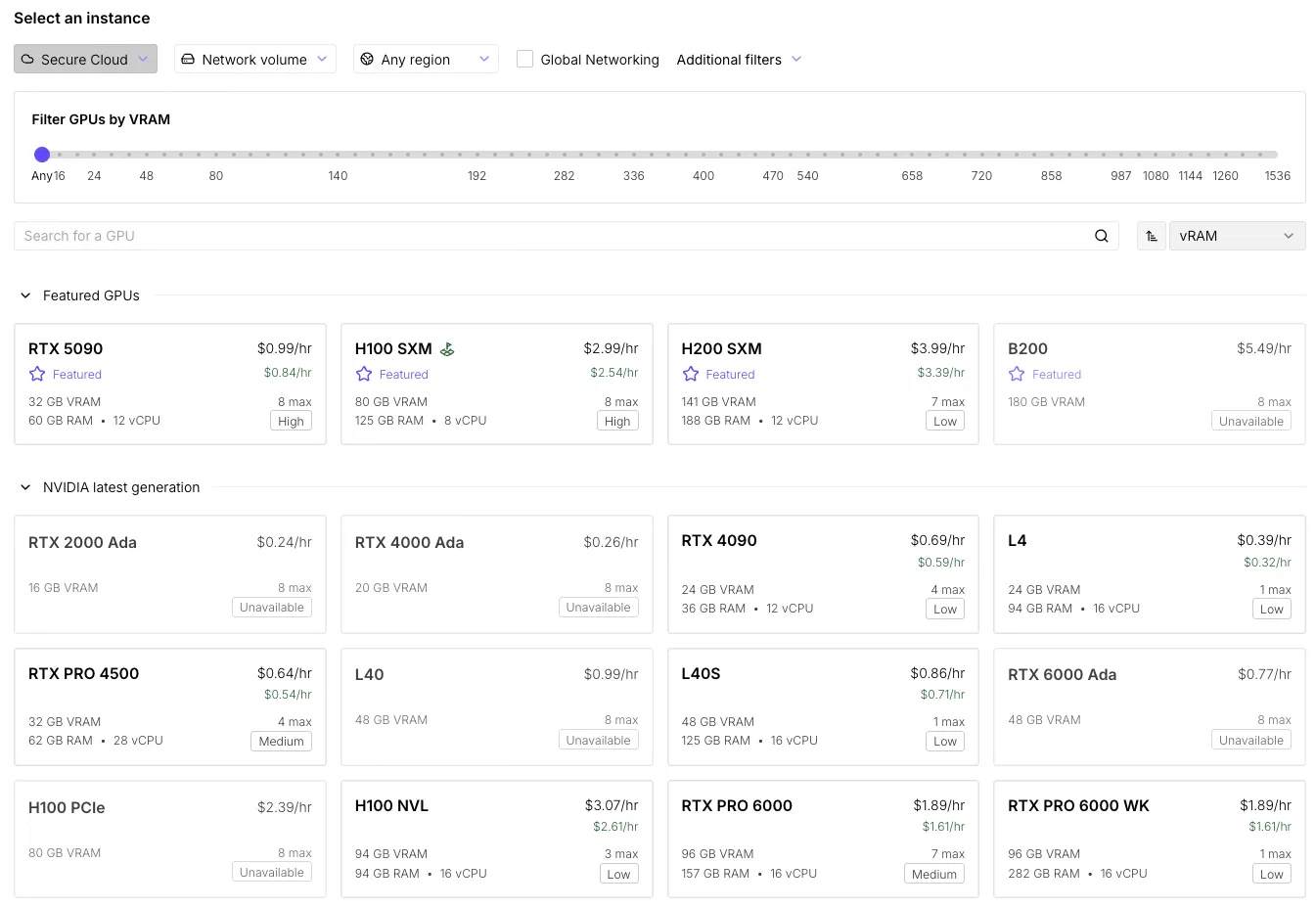Select the RTX 5090 card
Image resolution: width=1316 pixels, height=908 pixels.
coord(170,385)
